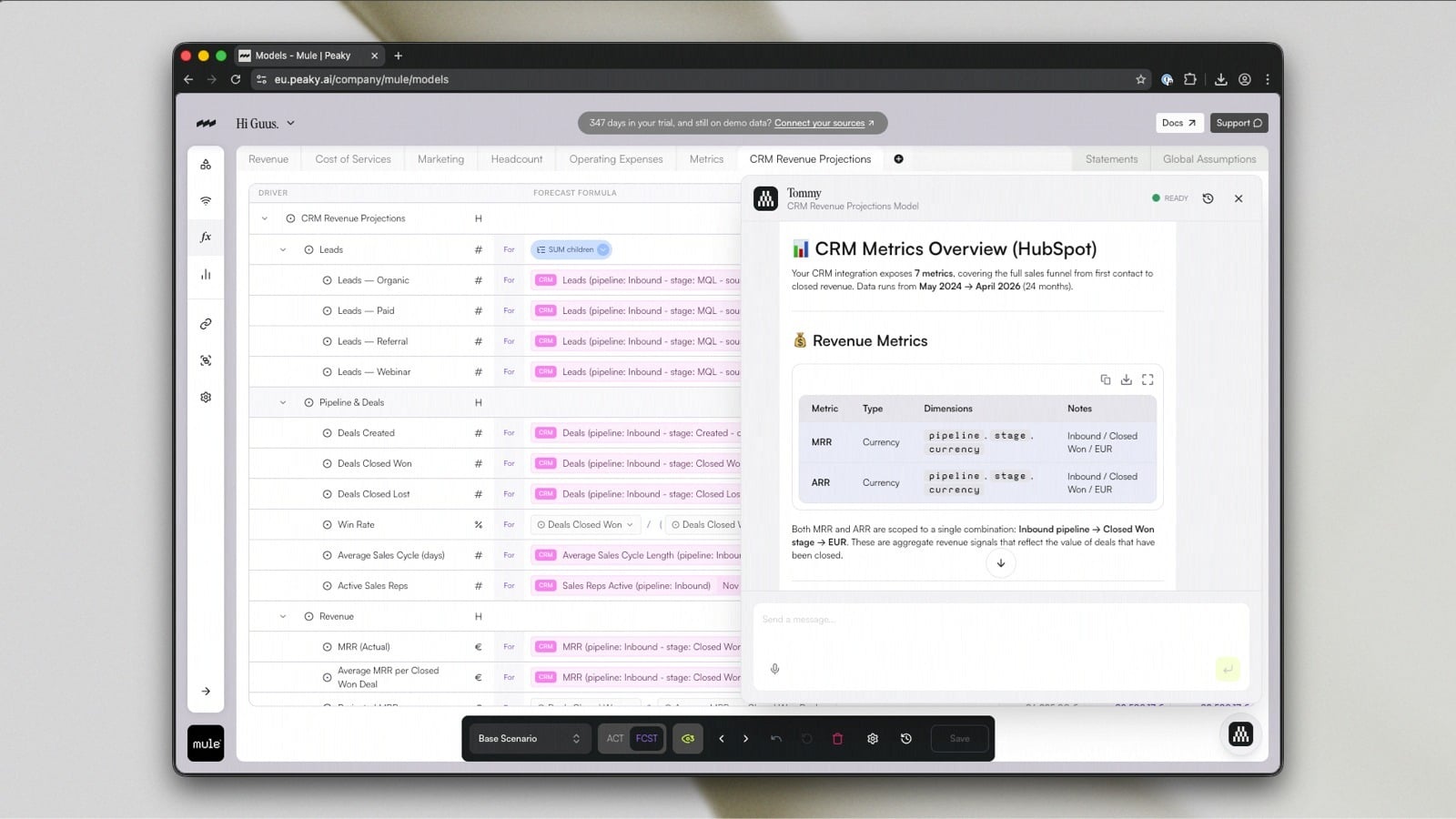Switch to the Revenue tab
1456x819 pixels.
click(x=268, y=159)
